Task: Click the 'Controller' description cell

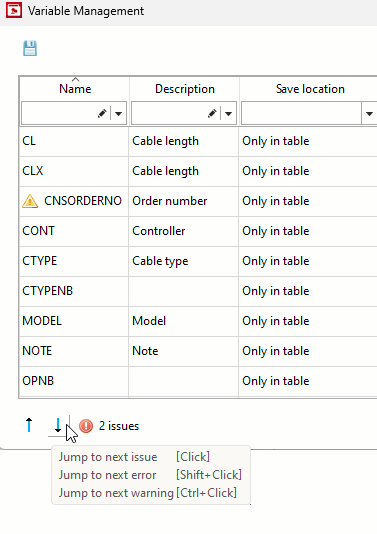Action: coord(184,231)
